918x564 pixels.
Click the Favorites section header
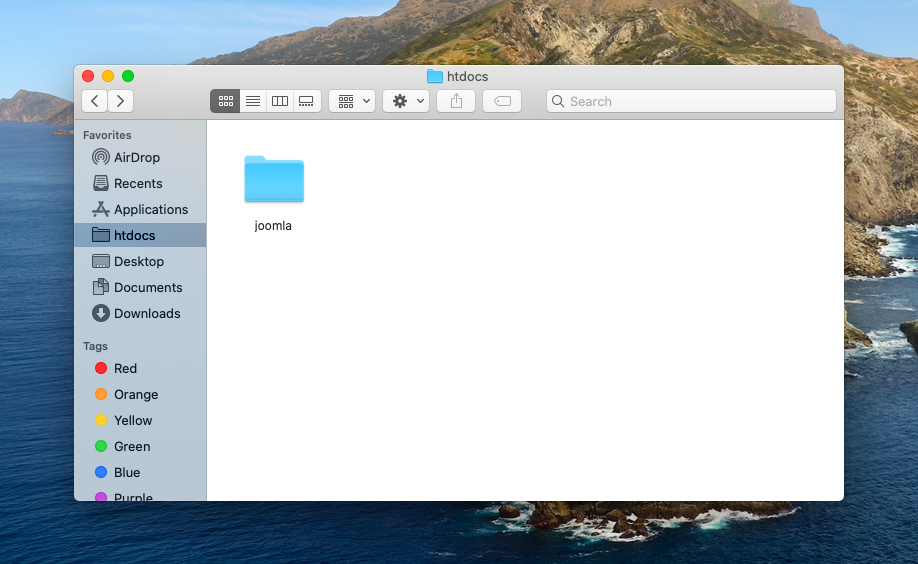(107, 135)
